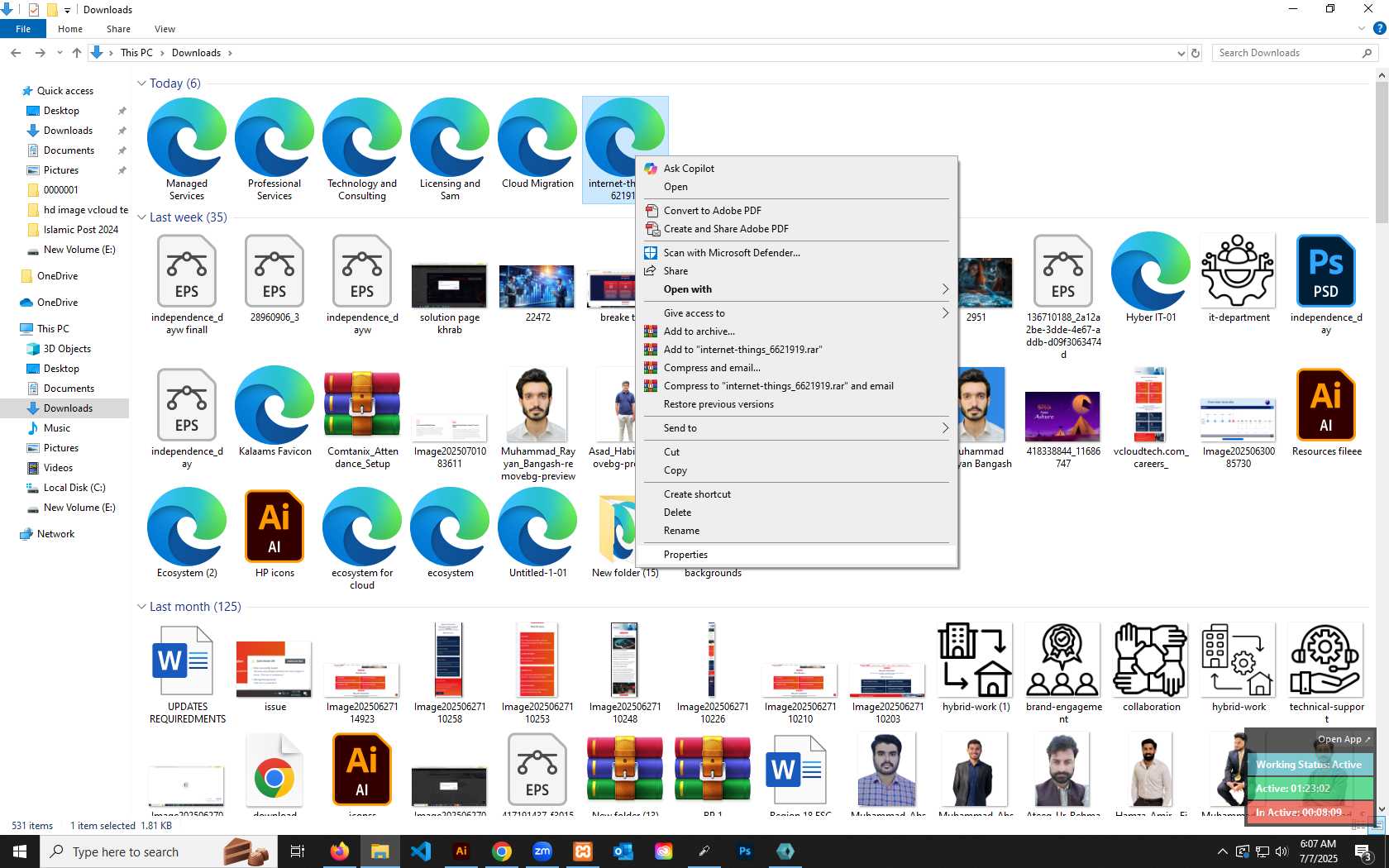This screenshot has width=1389, height=868.
Task: Select Network in navigation pane
Action: [x=55, y=534]
